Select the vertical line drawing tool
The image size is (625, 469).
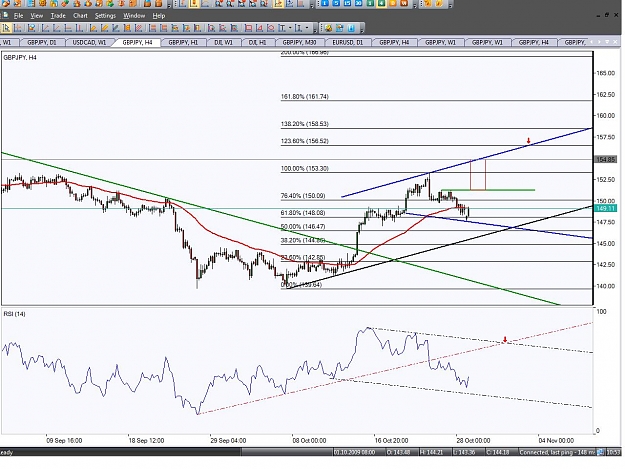(79, 28)
